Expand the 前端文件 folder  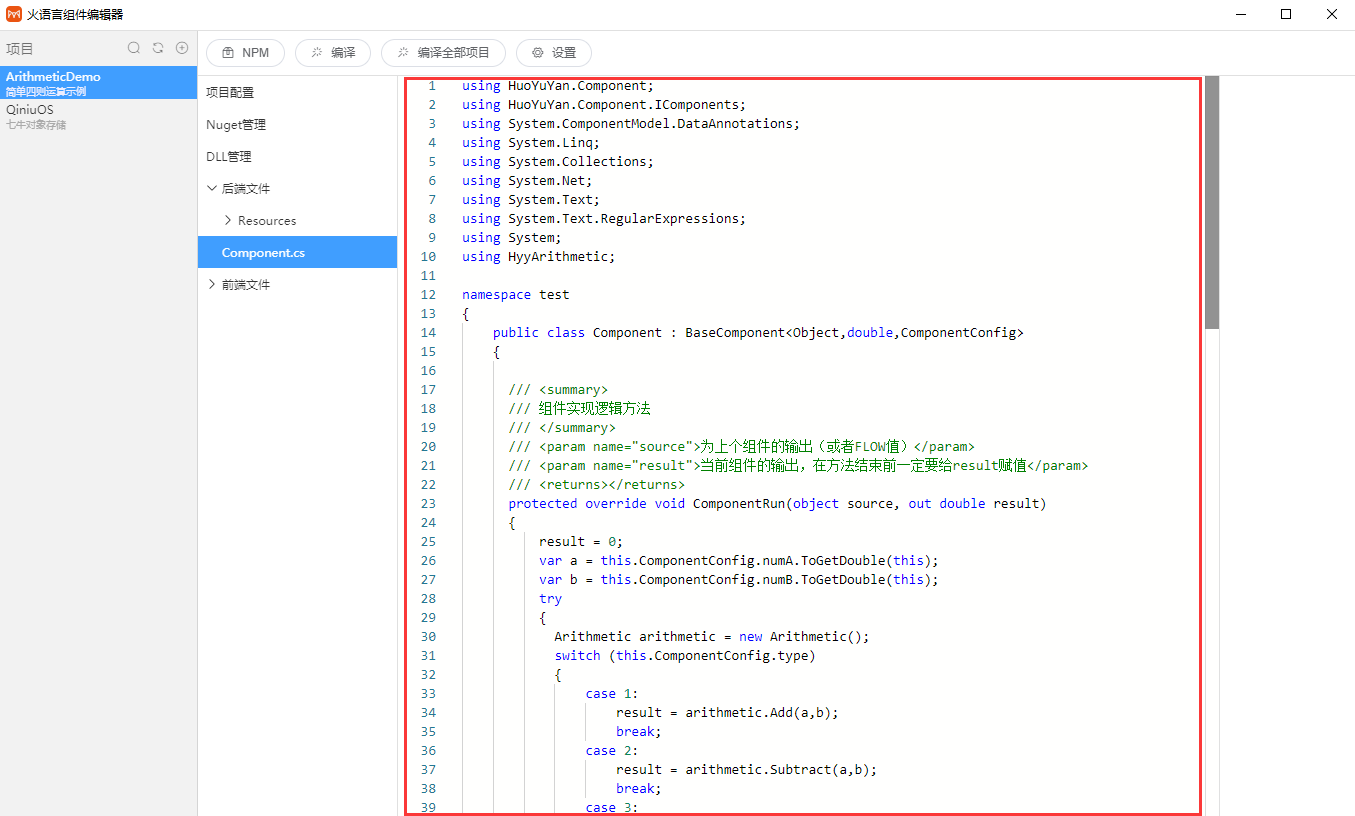pyautogui.click(x=212, y=284)
